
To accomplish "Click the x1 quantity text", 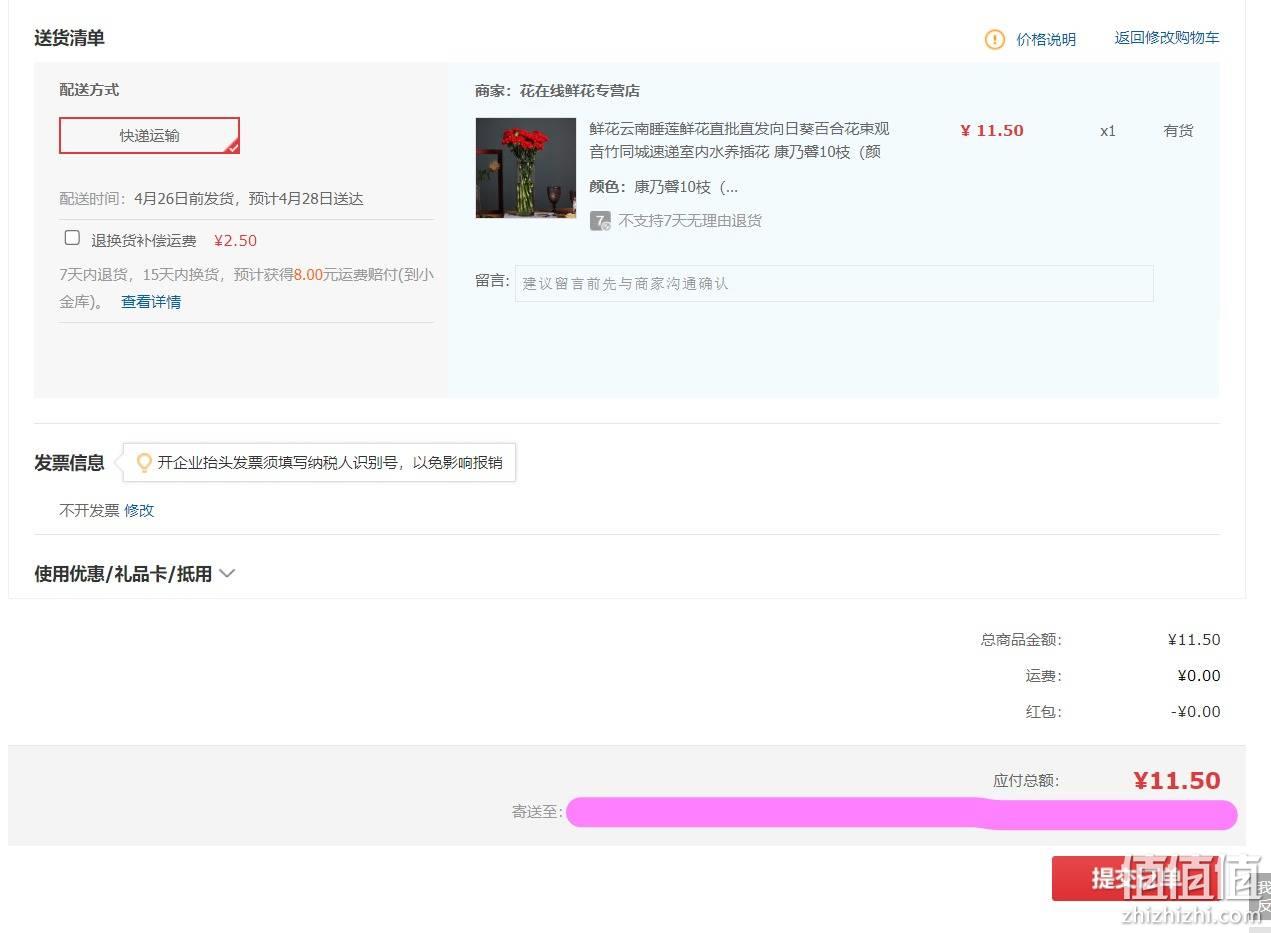I will tap(1108, 131).
